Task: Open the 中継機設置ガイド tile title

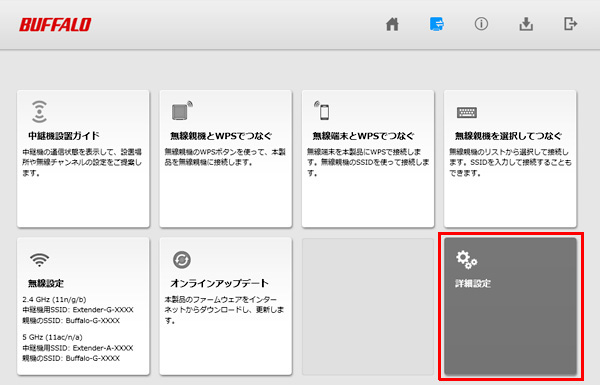Action: click(64, 135)
